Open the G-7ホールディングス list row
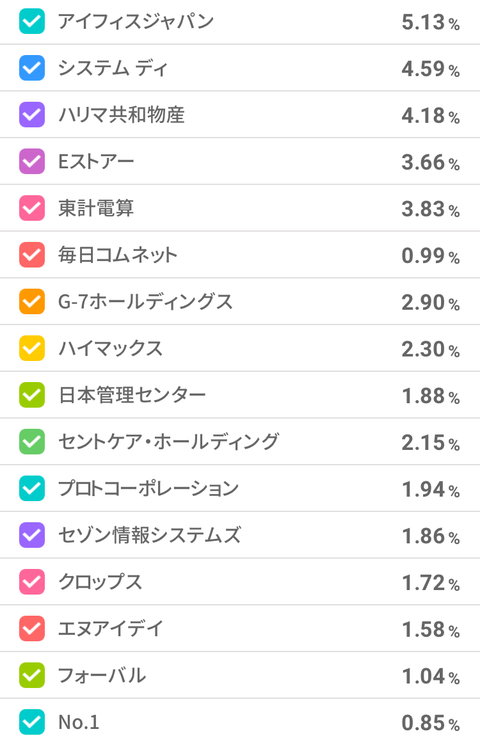This screenshot has width=480, height=736. click(240, 301)
